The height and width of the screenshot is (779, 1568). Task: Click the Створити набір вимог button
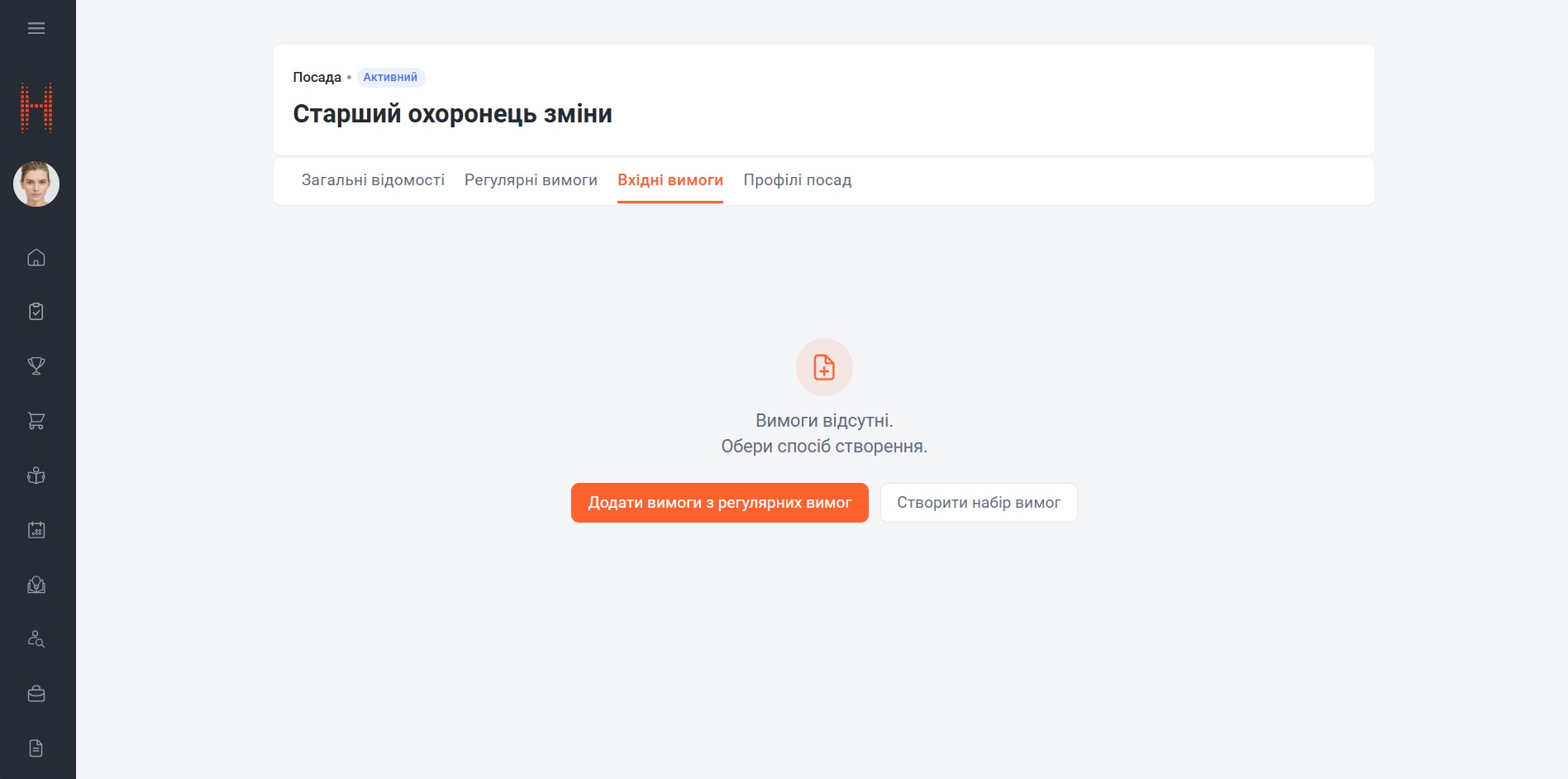click(x=979, y=503)
